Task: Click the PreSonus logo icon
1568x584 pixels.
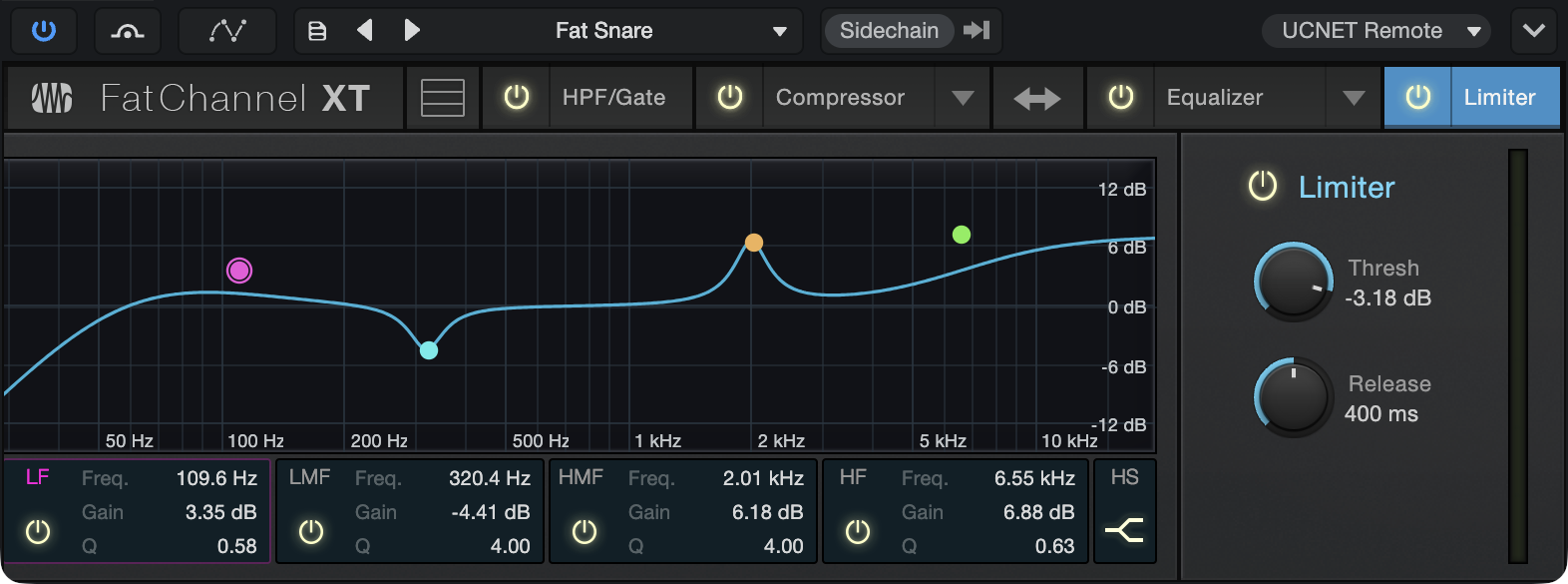Action: click(52, 98)
